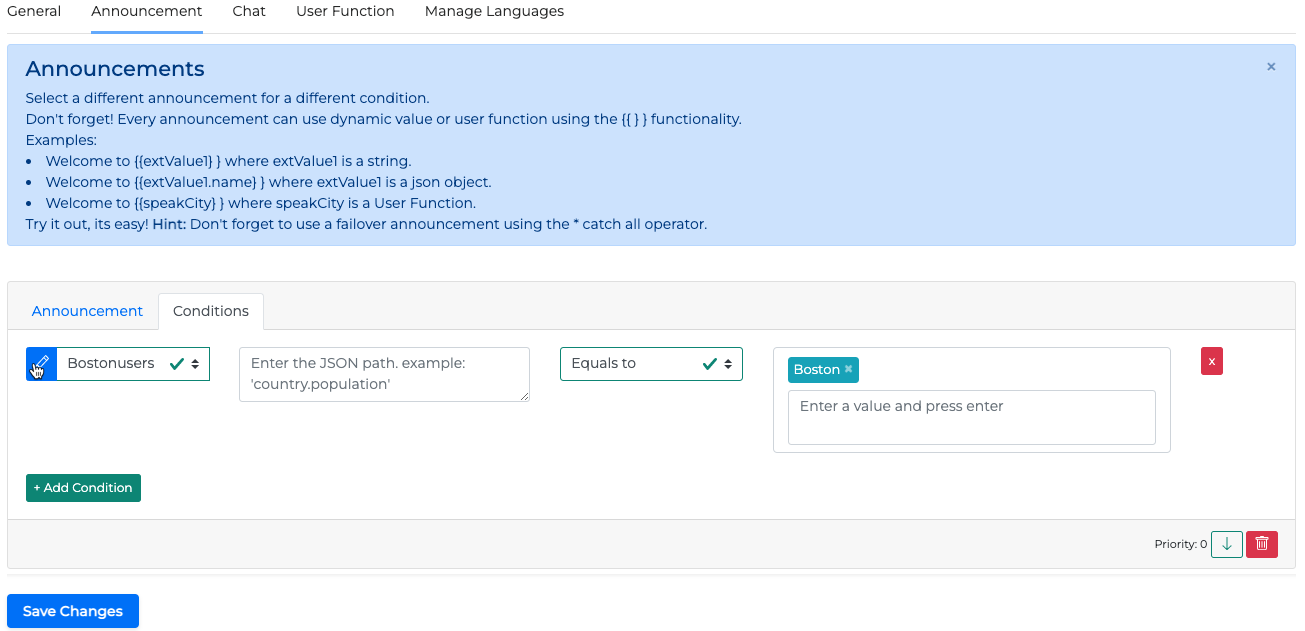Remove the Boston value tag
The height and width of the screenshot is (631, 1305).
[848, 369]
